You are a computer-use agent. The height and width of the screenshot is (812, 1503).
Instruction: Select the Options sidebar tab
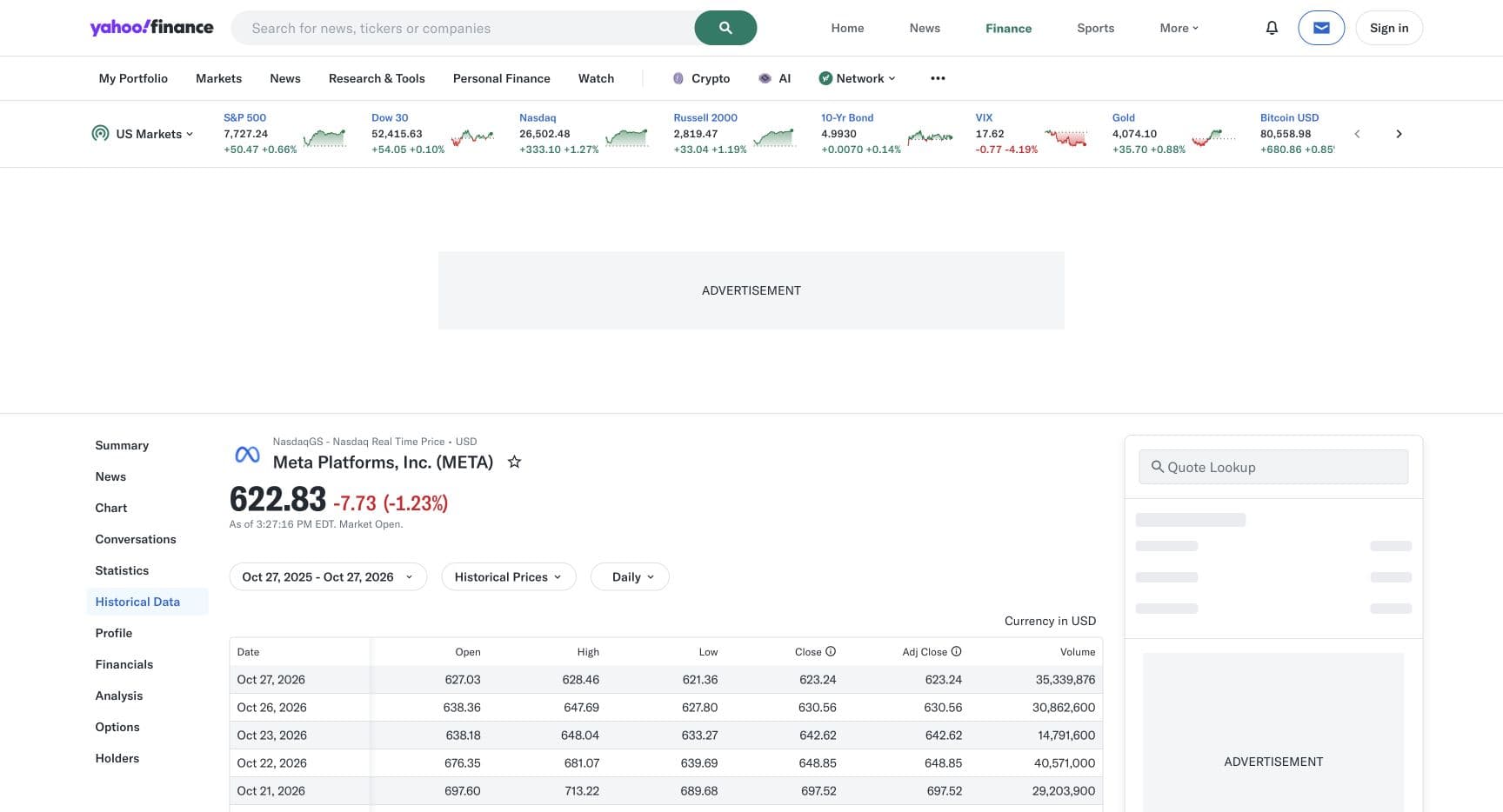(117, 727)
